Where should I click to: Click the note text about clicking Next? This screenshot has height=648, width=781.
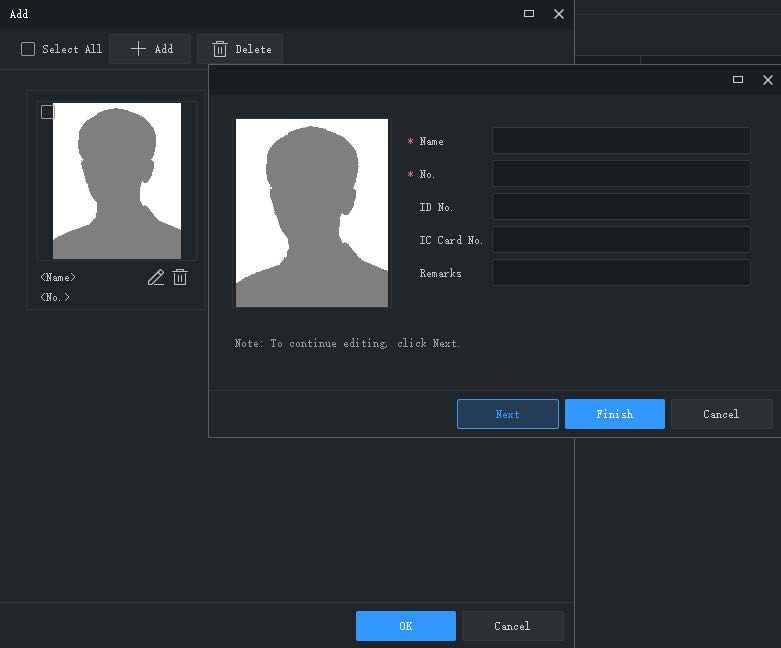coord(347,343)
